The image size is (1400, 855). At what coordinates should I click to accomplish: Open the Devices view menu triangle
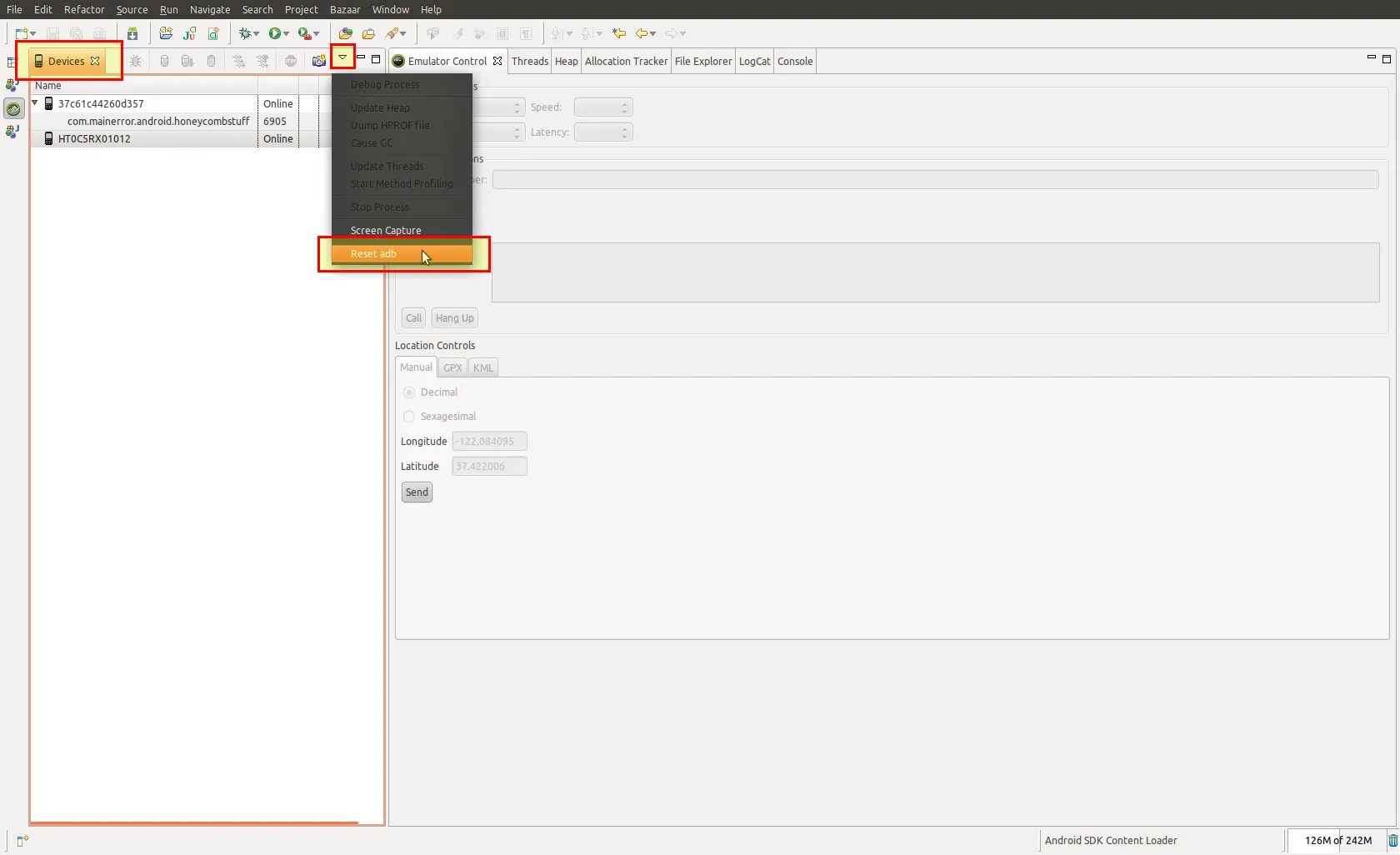pos(342,57)
